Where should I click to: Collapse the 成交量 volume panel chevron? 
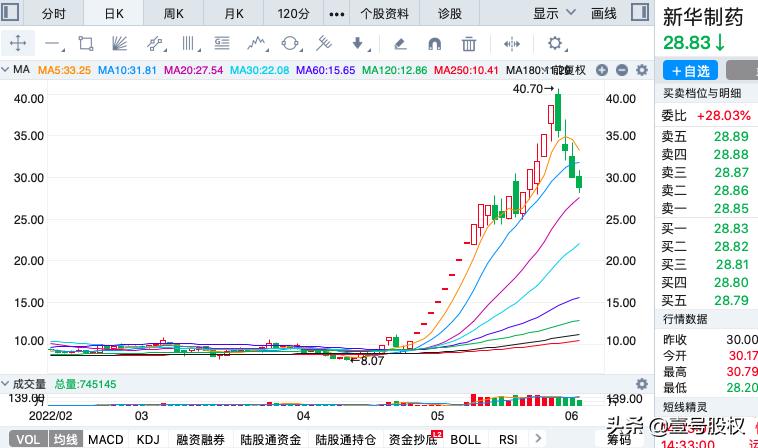(x=5, y=384)
